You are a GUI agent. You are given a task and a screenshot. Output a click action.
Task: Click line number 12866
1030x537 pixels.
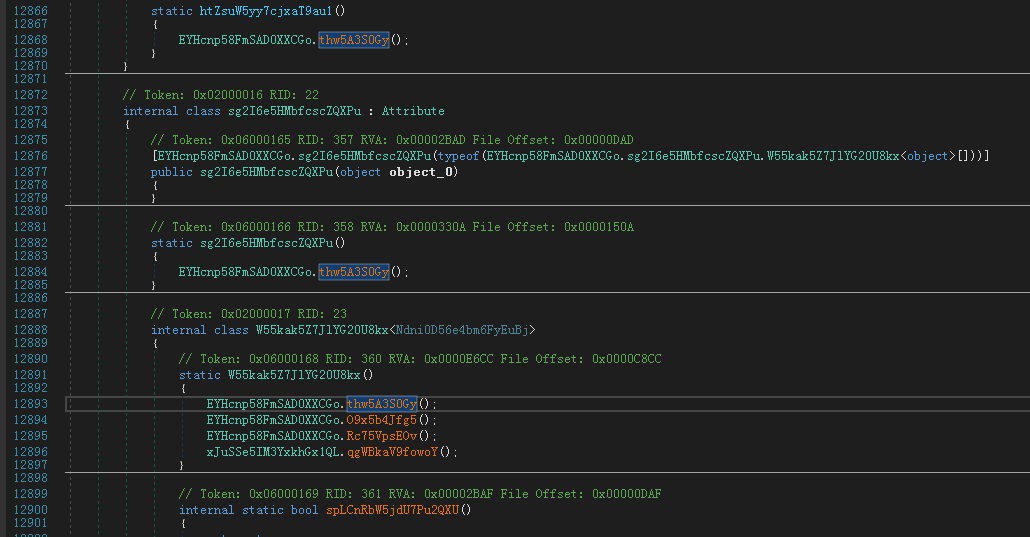30,11
